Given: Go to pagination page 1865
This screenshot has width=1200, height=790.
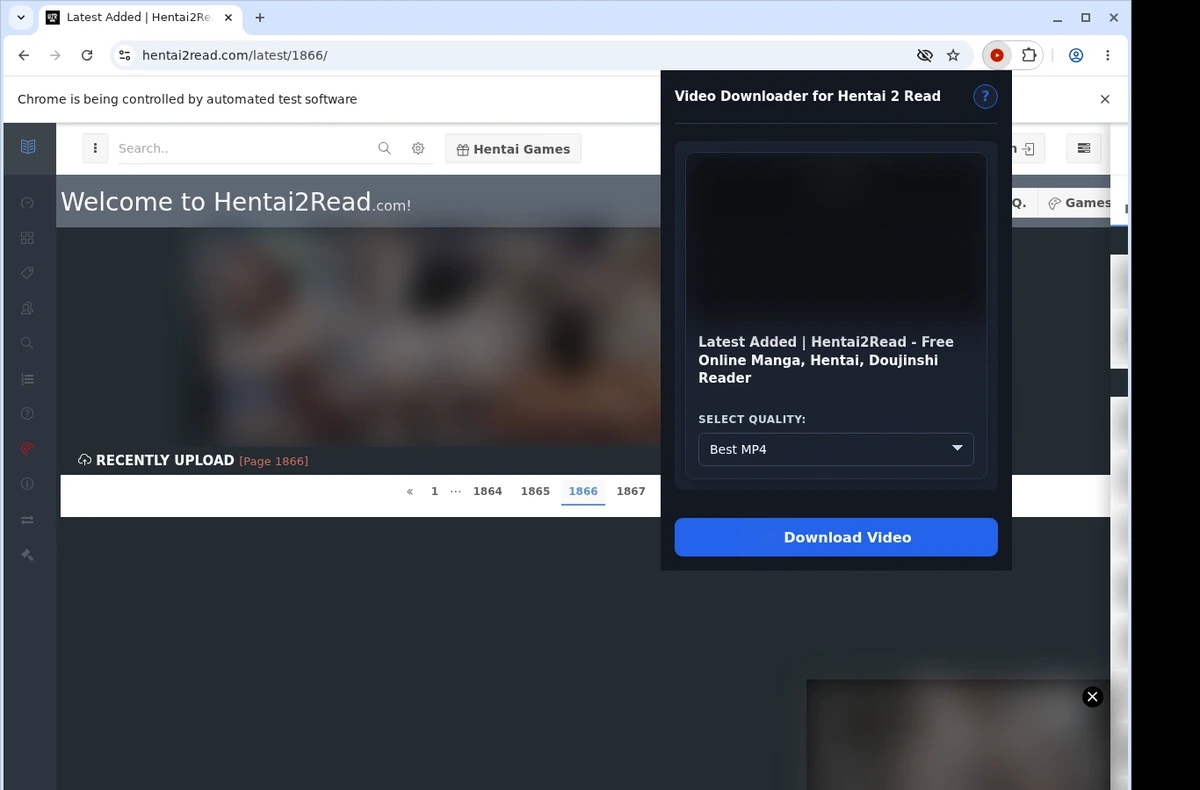Looking at the screenshot, I should (535, 491).
